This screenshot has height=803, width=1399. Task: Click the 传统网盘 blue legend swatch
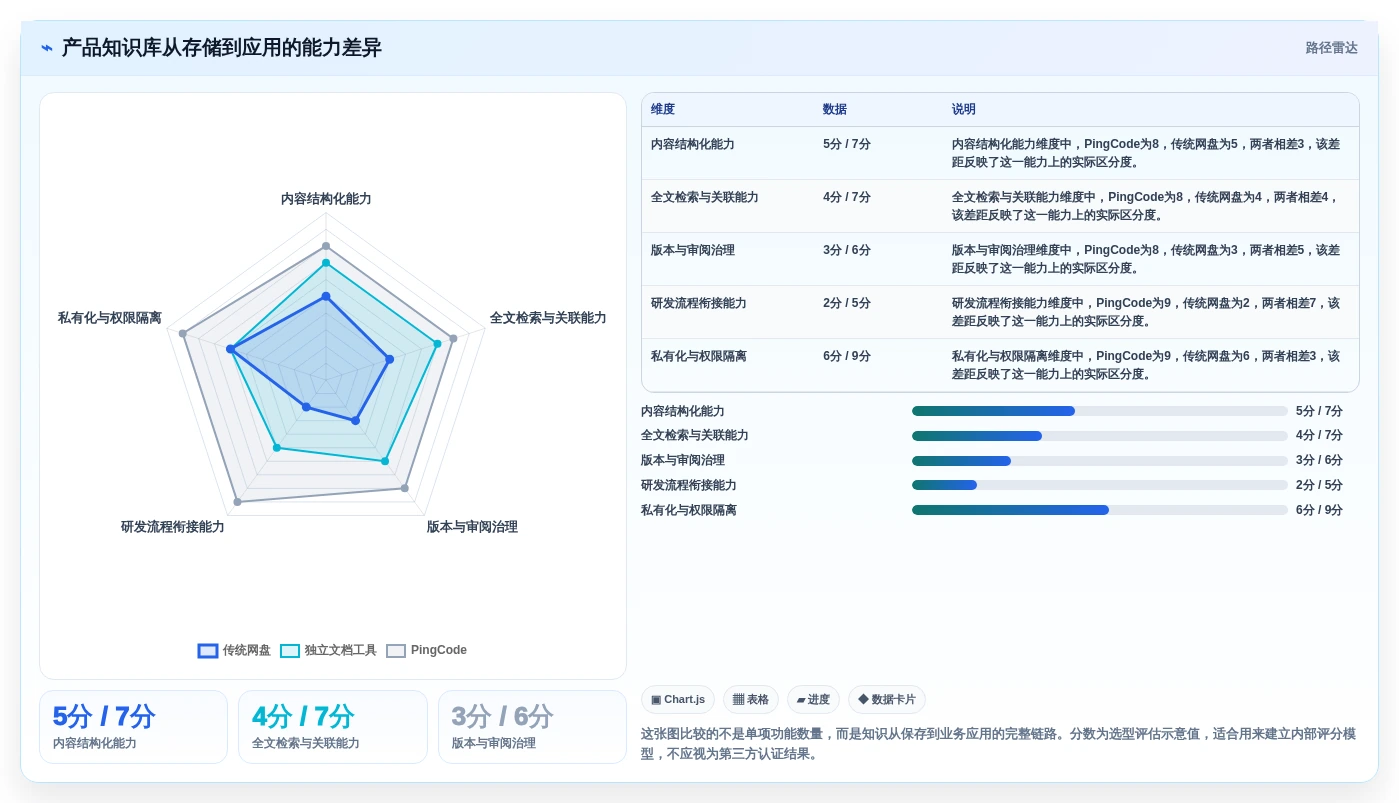click(208, 650)
